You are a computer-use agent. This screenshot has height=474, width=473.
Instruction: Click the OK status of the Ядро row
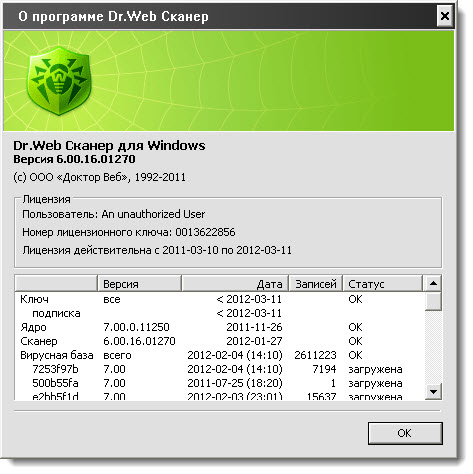point(355,327)
